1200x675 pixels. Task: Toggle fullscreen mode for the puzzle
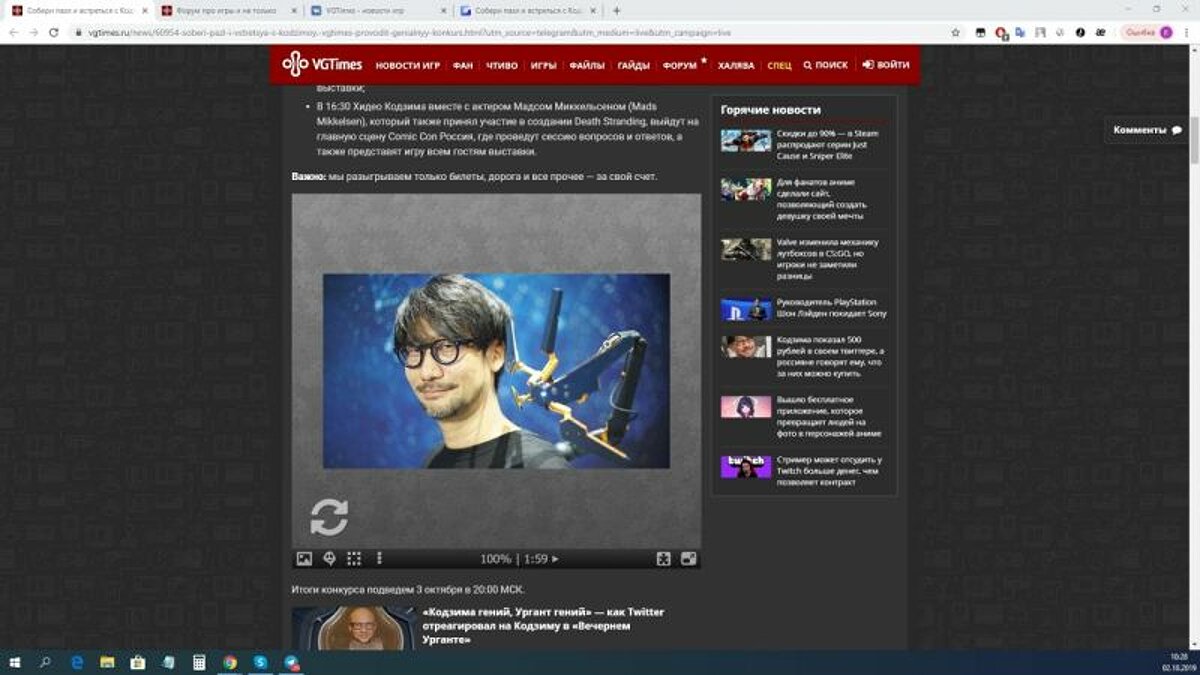click(x=688, y=559)
